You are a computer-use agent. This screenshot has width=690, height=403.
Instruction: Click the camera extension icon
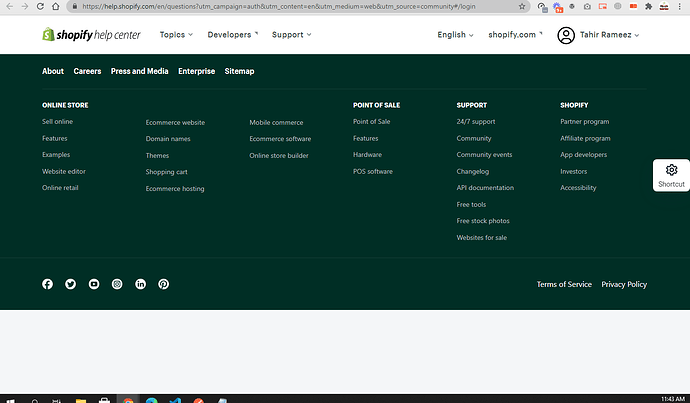click(x=587, y=6)
